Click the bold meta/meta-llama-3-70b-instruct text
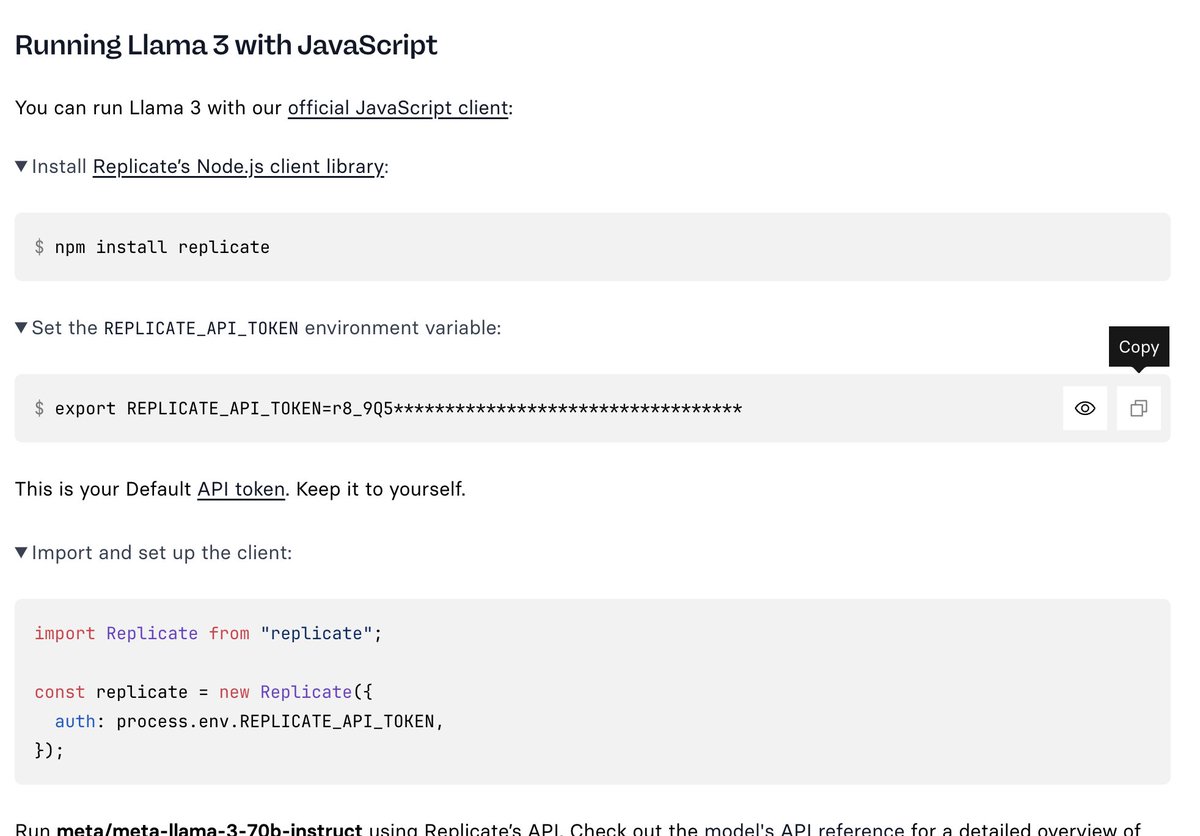This screenshot has width=1200, height=836. 209,829
